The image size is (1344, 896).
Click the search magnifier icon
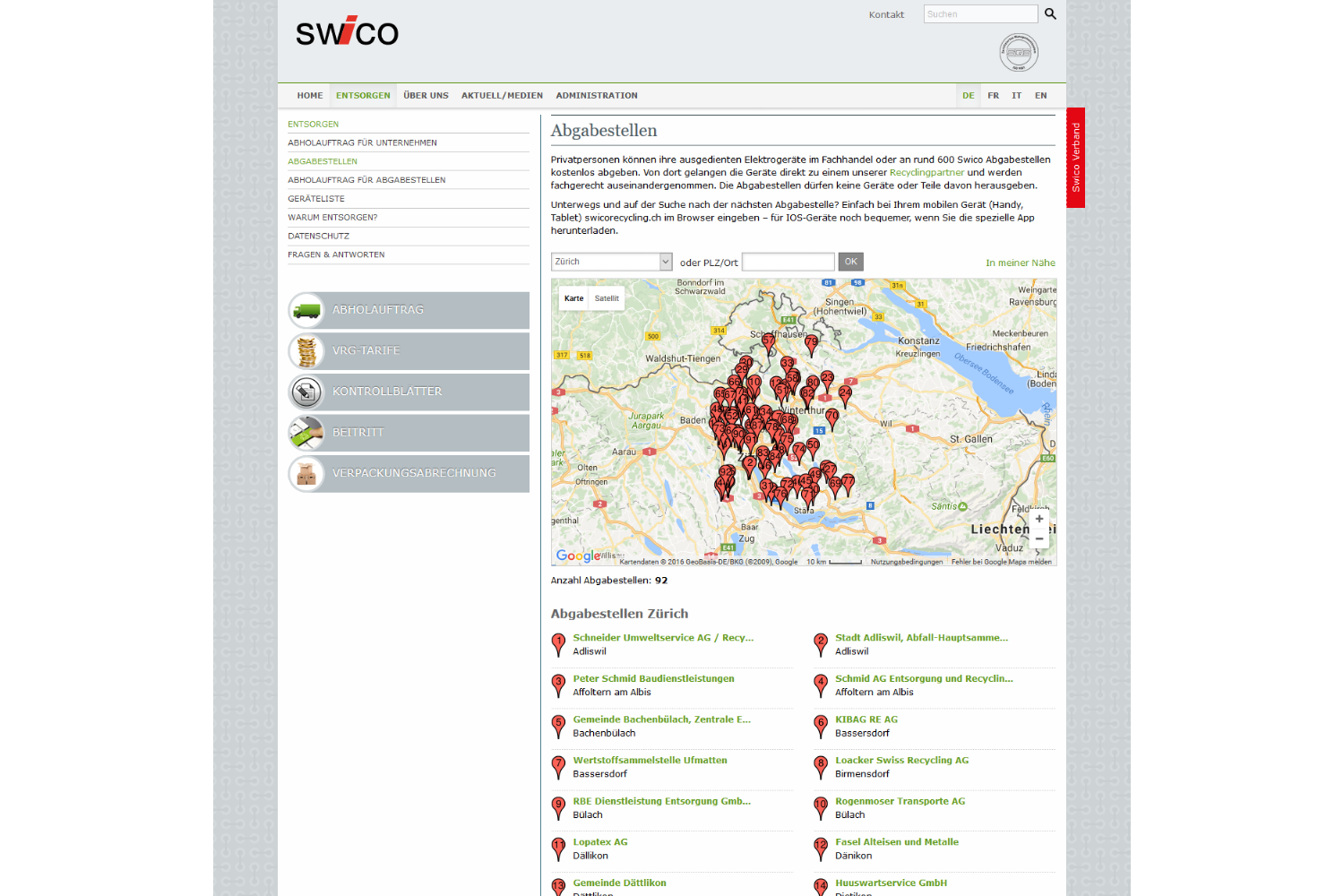click(x=1050, y=14)
